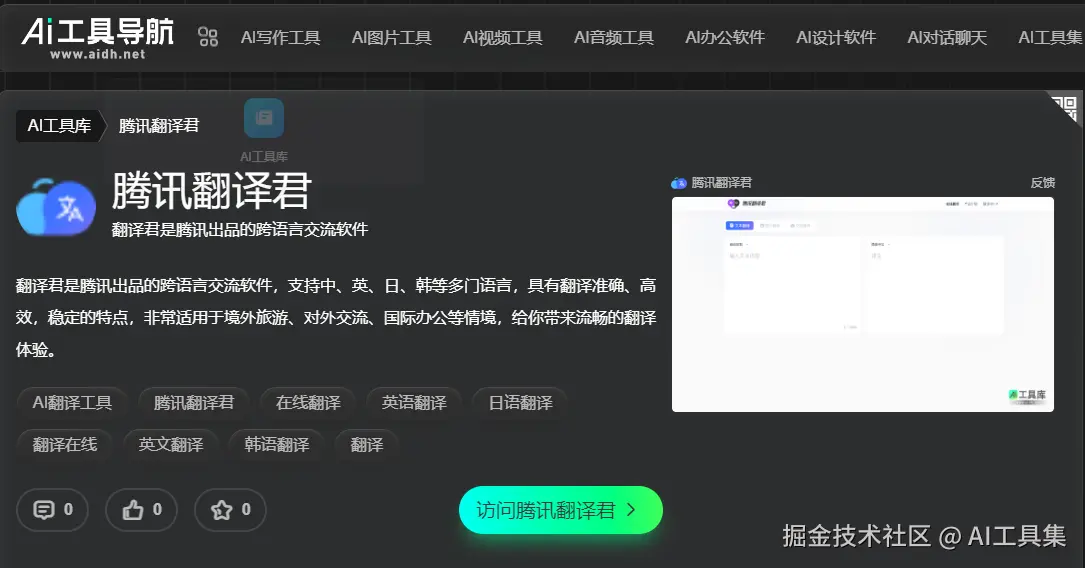Open the AI工具集 menu item
The height and width of the screenshot is (568, 1085).
coord(1051,37)
